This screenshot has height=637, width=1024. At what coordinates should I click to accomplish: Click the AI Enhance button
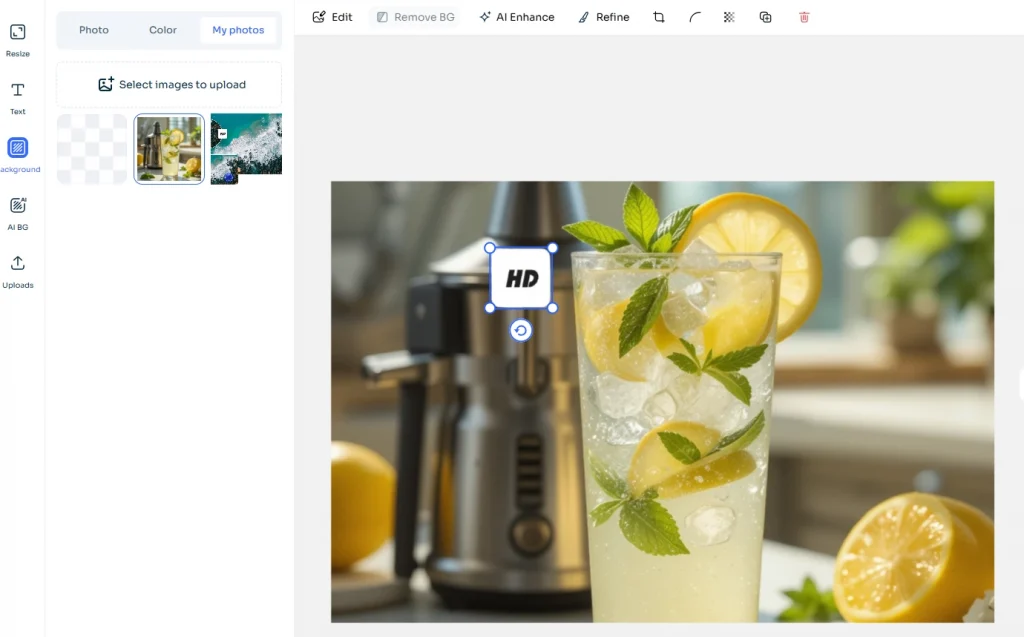[516, 17]
